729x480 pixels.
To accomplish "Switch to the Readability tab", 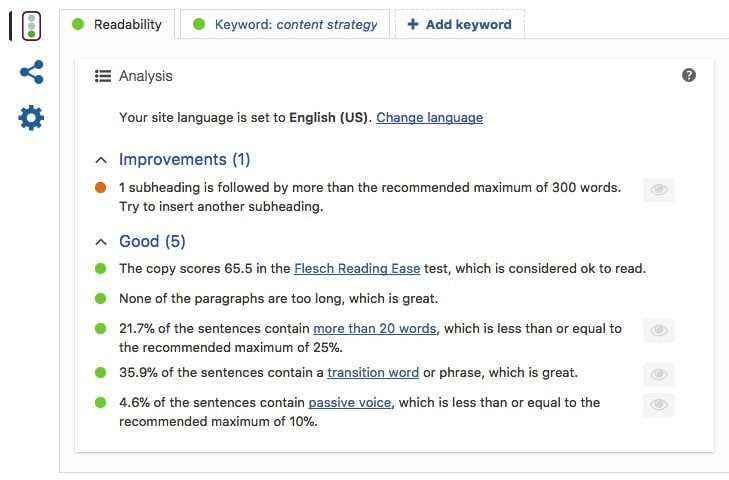I will (x=117, y=24).
